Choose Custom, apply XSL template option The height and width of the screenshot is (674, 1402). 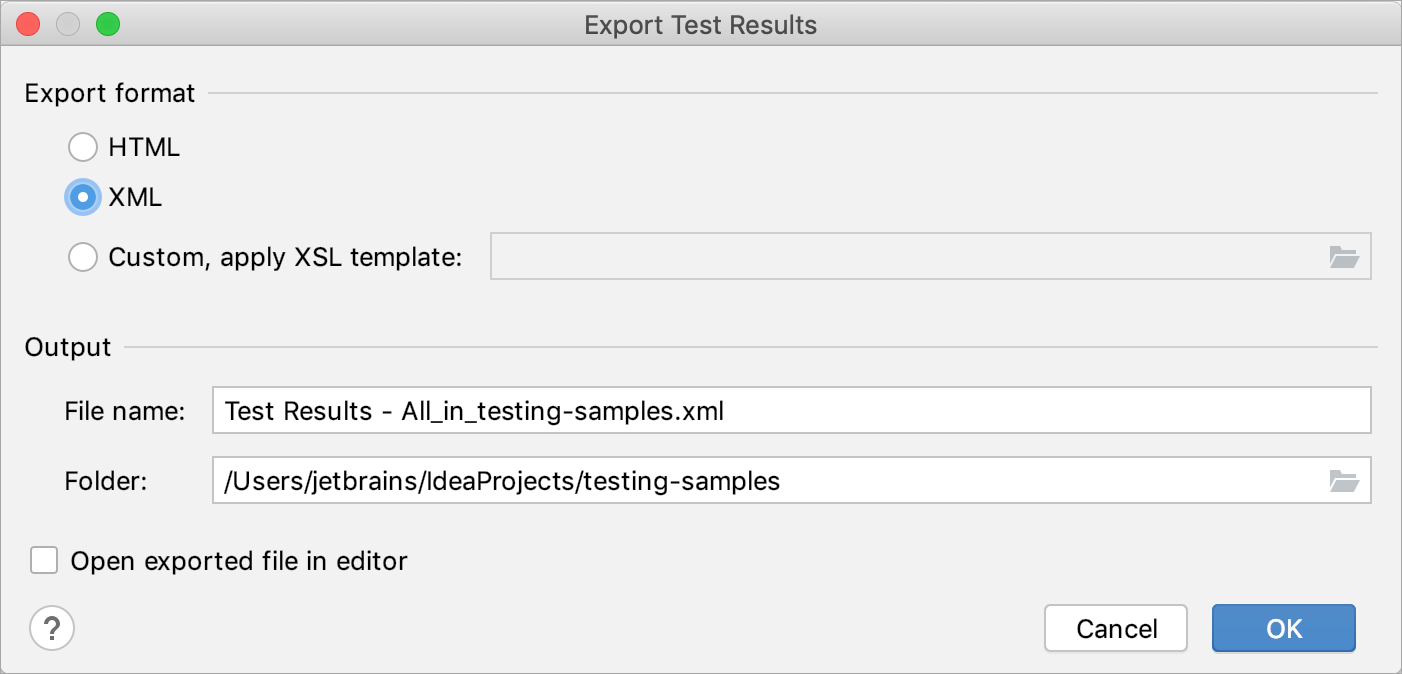click(83, 257)
